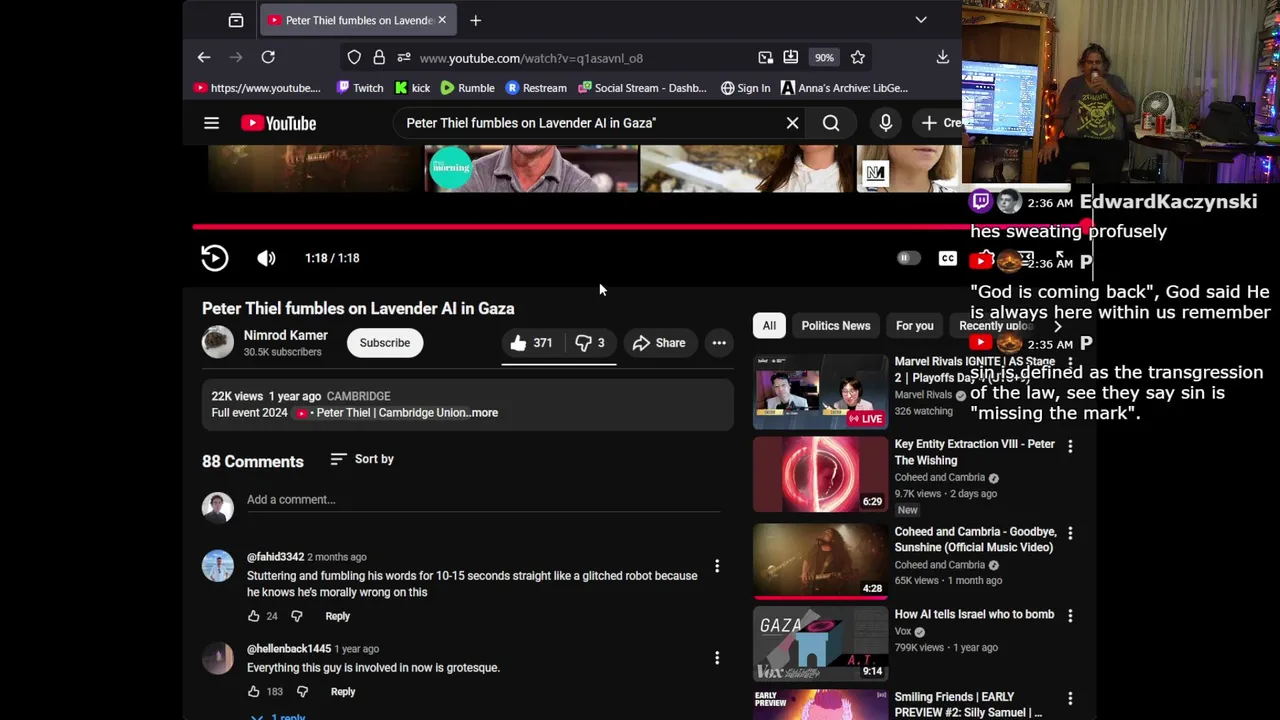Click the chips next arrow

[1057, 325]
